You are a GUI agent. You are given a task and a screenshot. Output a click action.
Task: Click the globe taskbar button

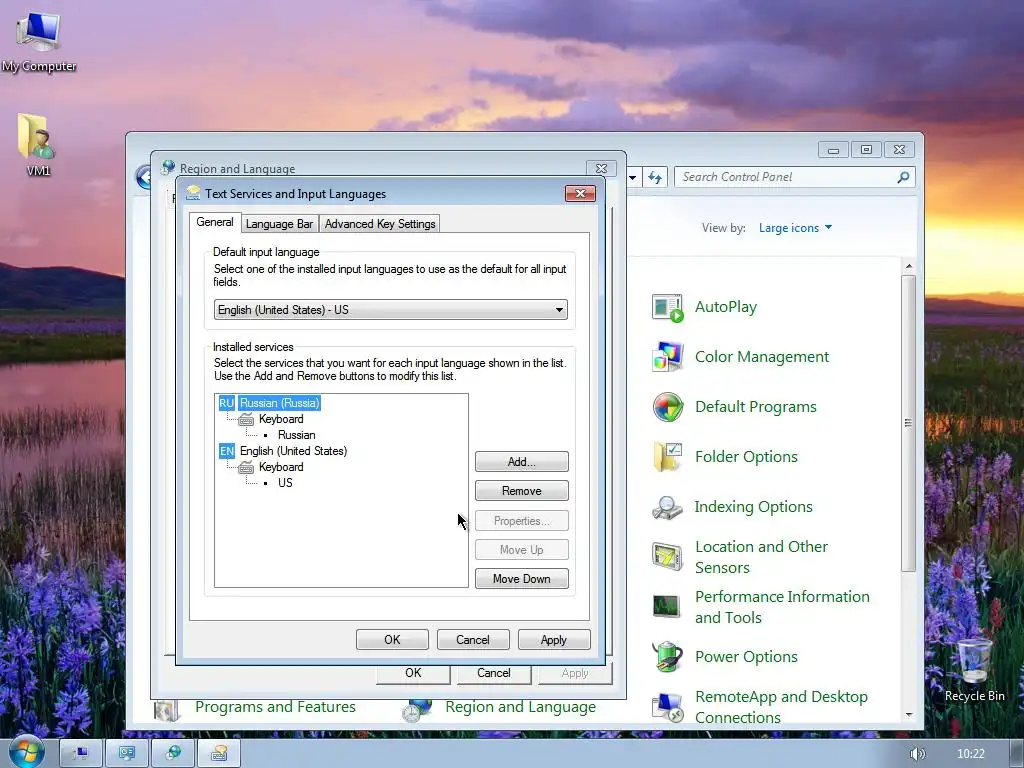[x=173, y=753]
